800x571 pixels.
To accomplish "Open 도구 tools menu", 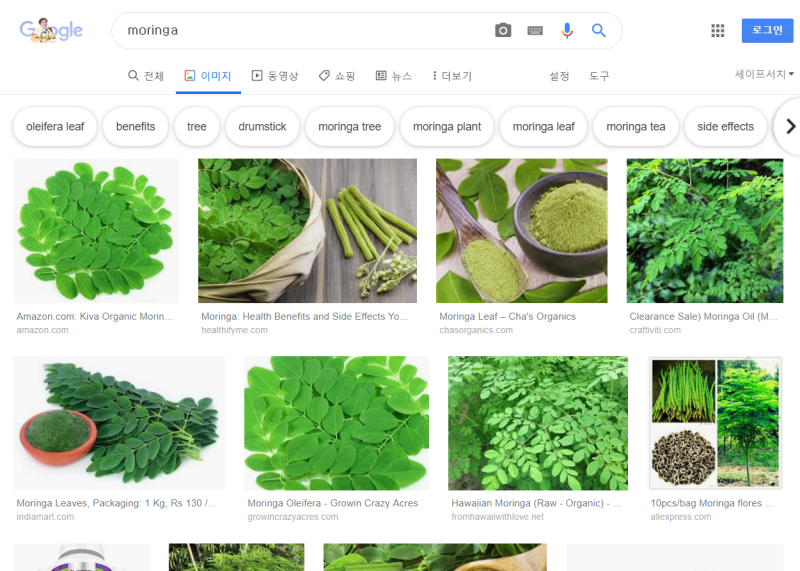I will coord(599,76).
